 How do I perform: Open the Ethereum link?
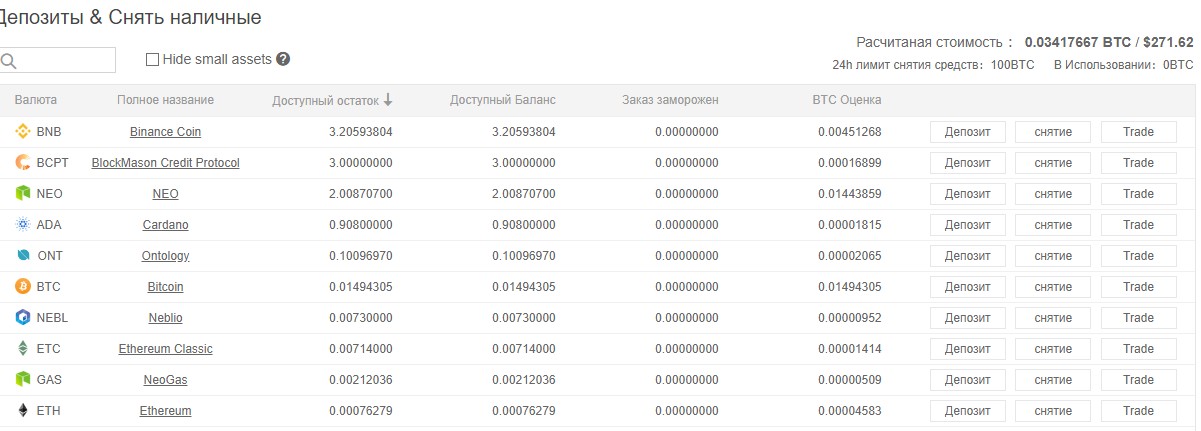coord(166,411)
